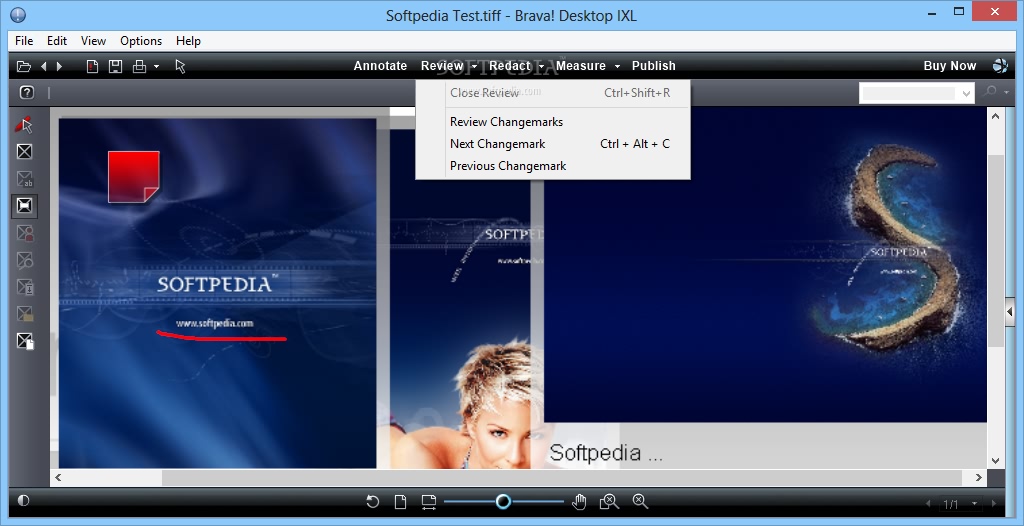Expand the Review dropdown arrow
The image size is (1024, 526).
pyautogui.click(x=474, y=66)
